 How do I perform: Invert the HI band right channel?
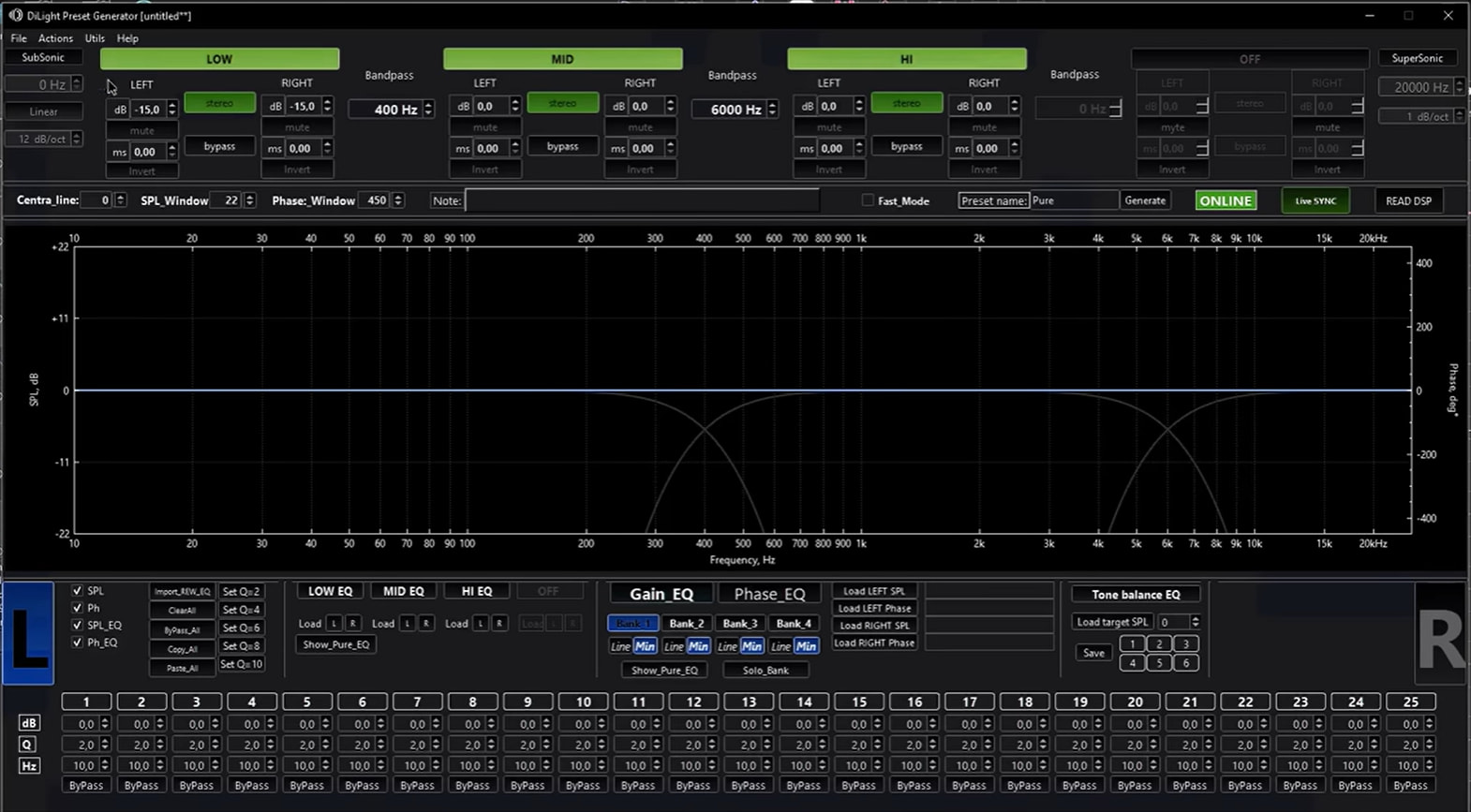[984, 170]
